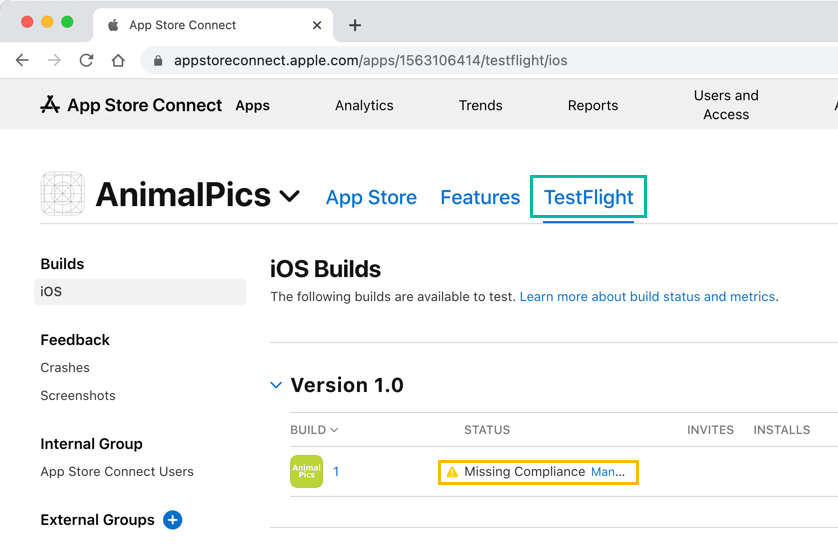Open the App Store Connect Users group
This screenshot has height=545, width=838.
(117, 472)
